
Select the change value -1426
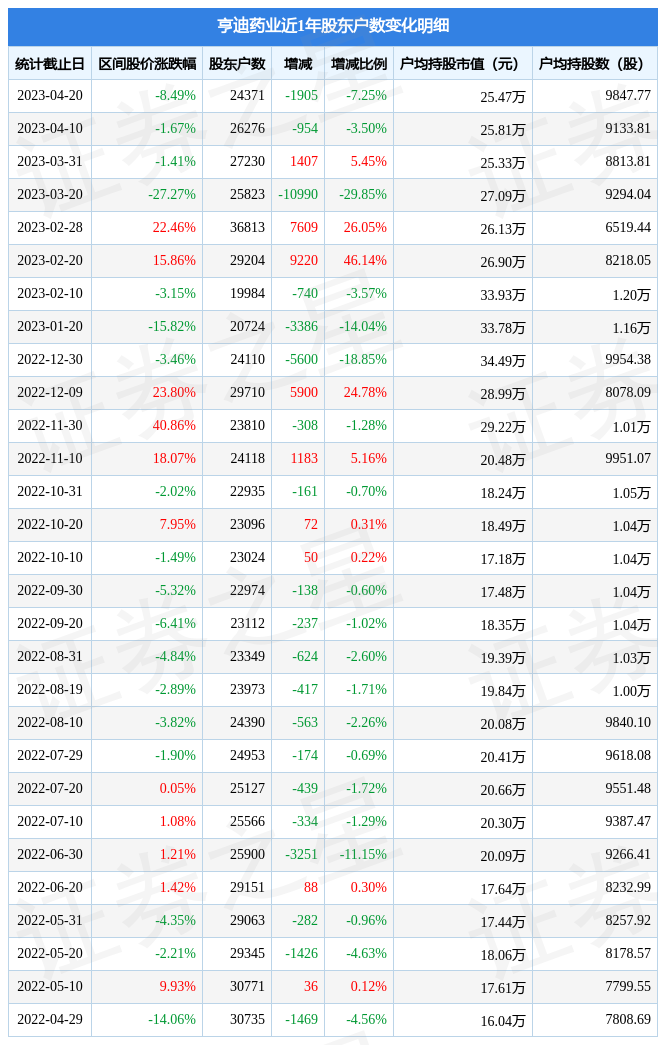[x=301, y=953]
